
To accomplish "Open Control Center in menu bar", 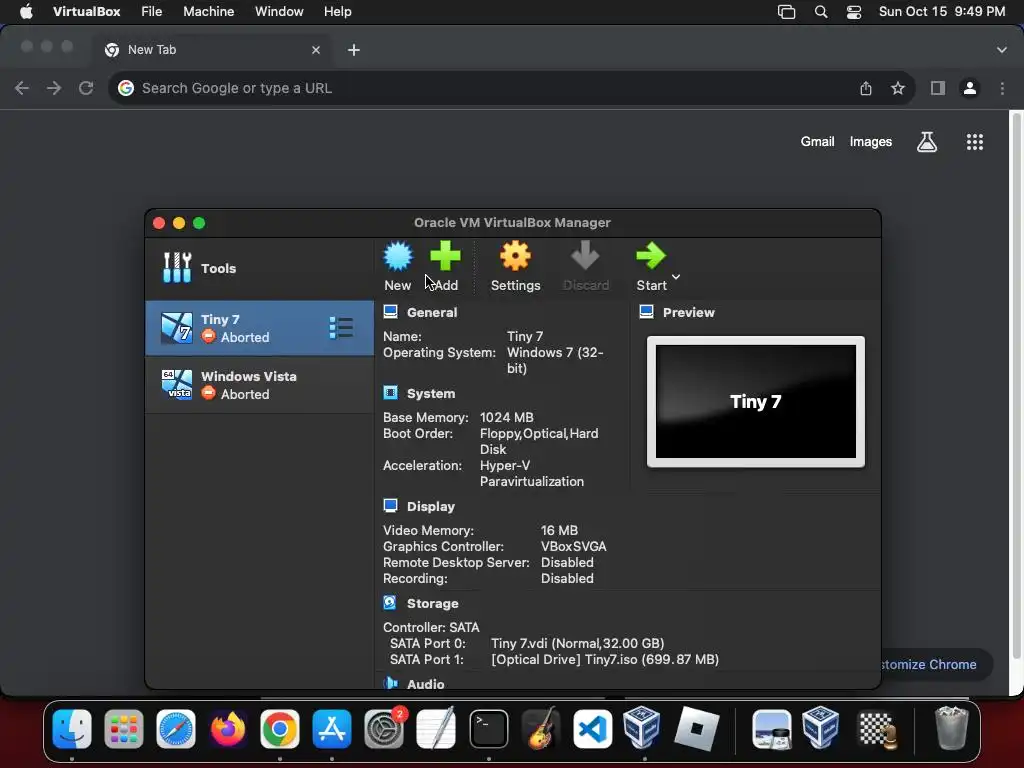I will pos(854,12).
